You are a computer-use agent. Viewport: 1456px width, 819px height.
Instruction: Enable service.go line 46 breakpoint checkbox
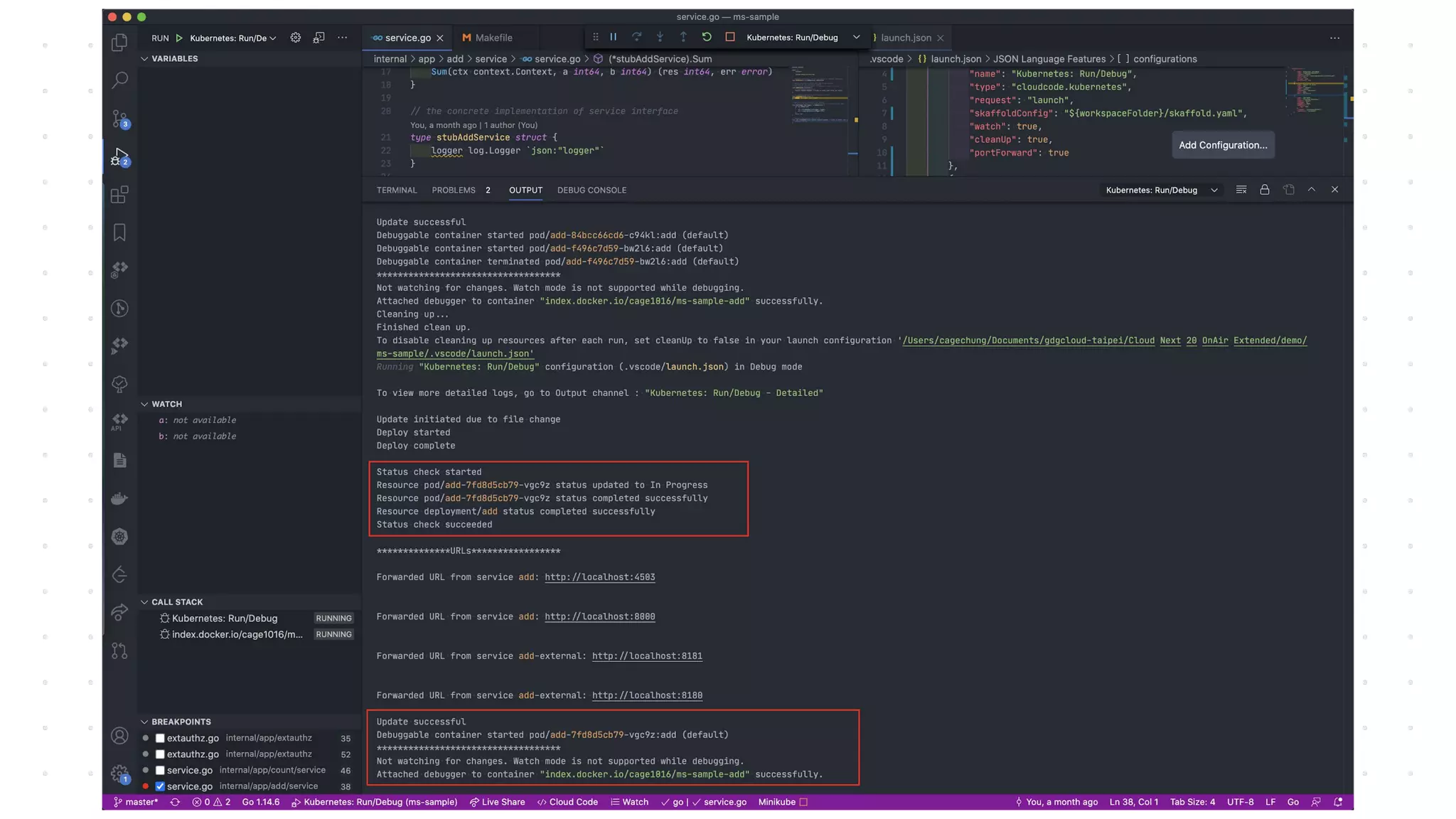point(160,770)
